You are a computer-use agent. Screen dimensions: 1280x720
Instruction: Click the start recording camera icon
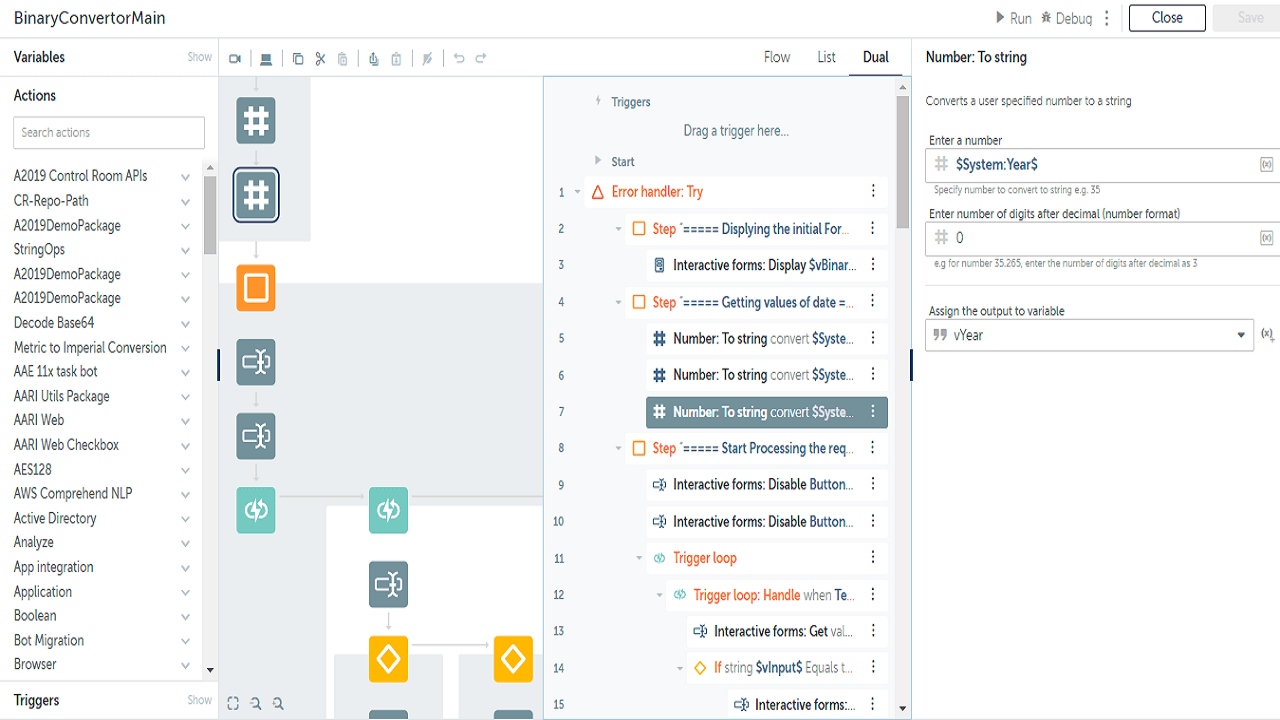click(x=235, y=59)
